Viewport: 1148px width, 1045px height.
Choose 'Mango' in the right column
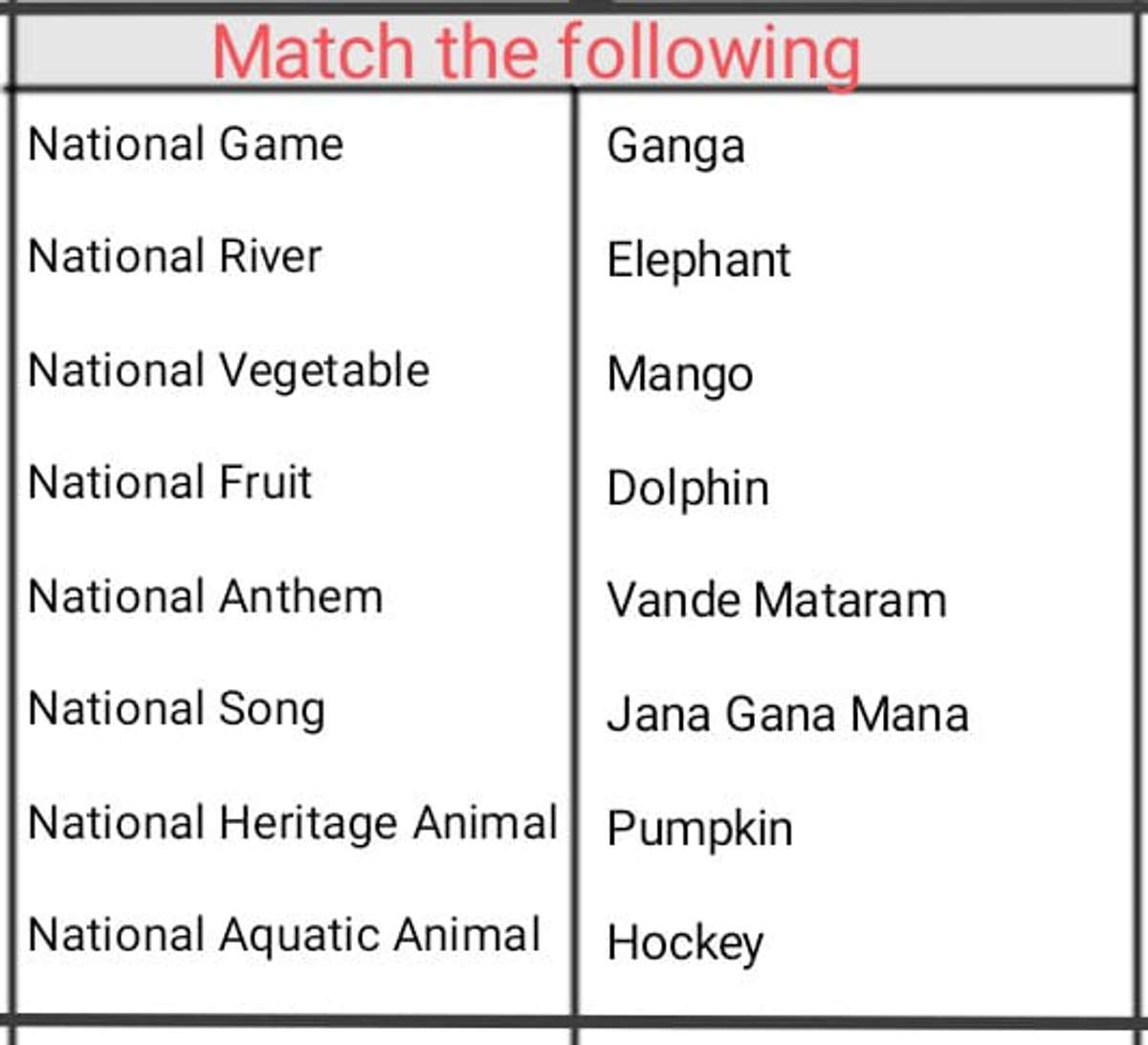tap(679, 374)
